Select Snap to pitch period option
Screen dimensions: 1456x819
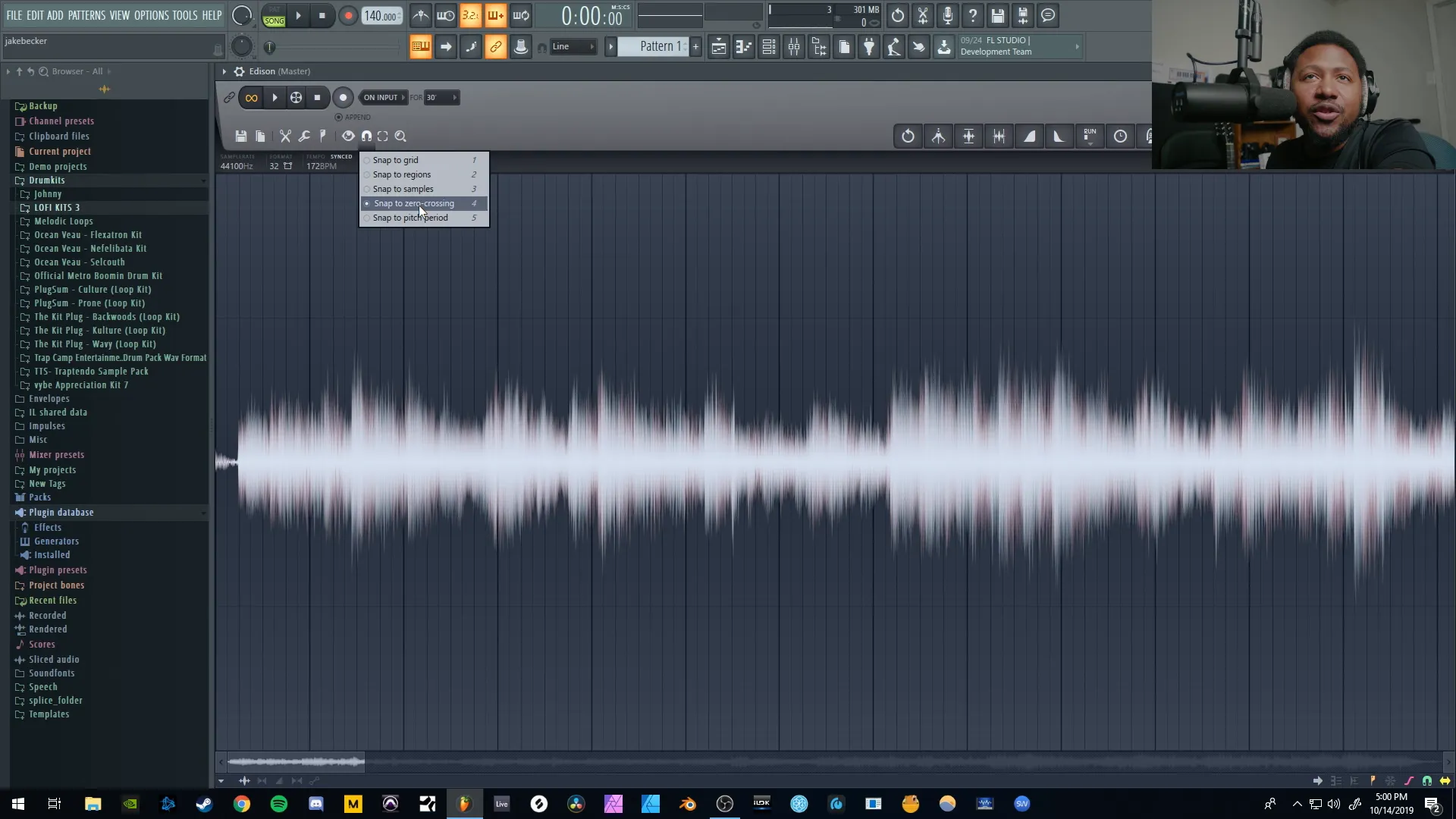[410, 218]
